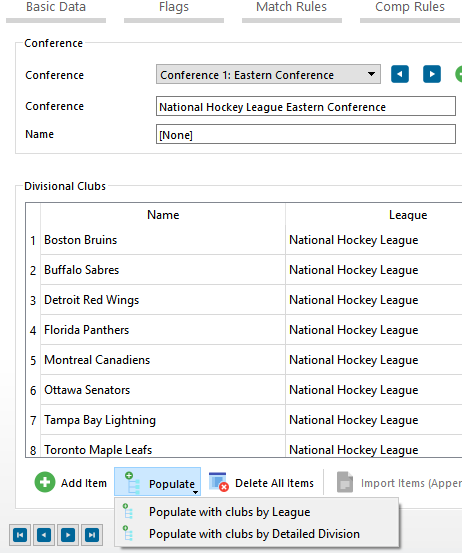Expand the Populate dropdown arrow

click(x=195, y=492)
